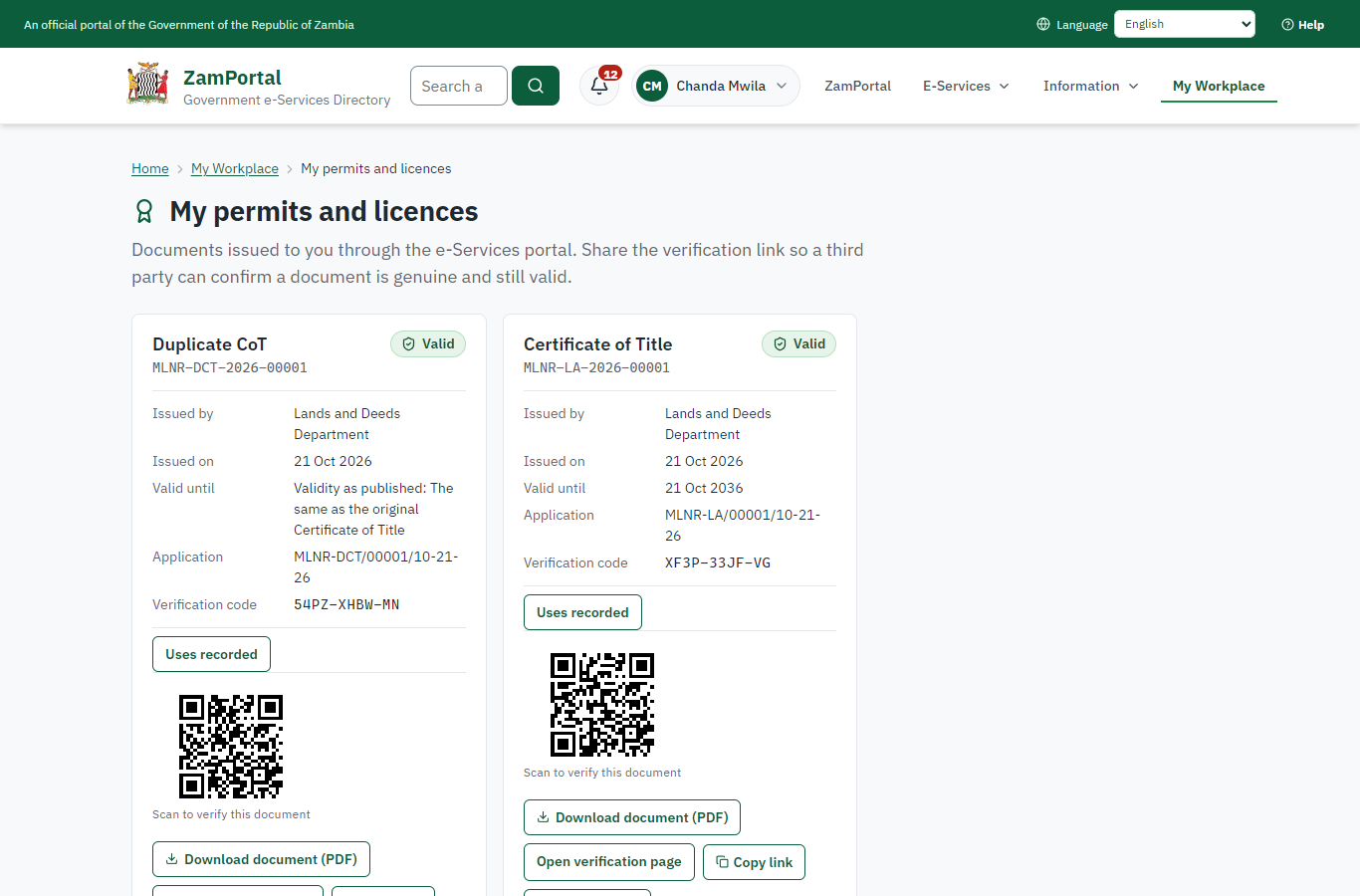Image resolution: width=1360 pixels, height=896 pixels.
Task: Click QR code on Certificate of Title card
Action: coord(602,705)
